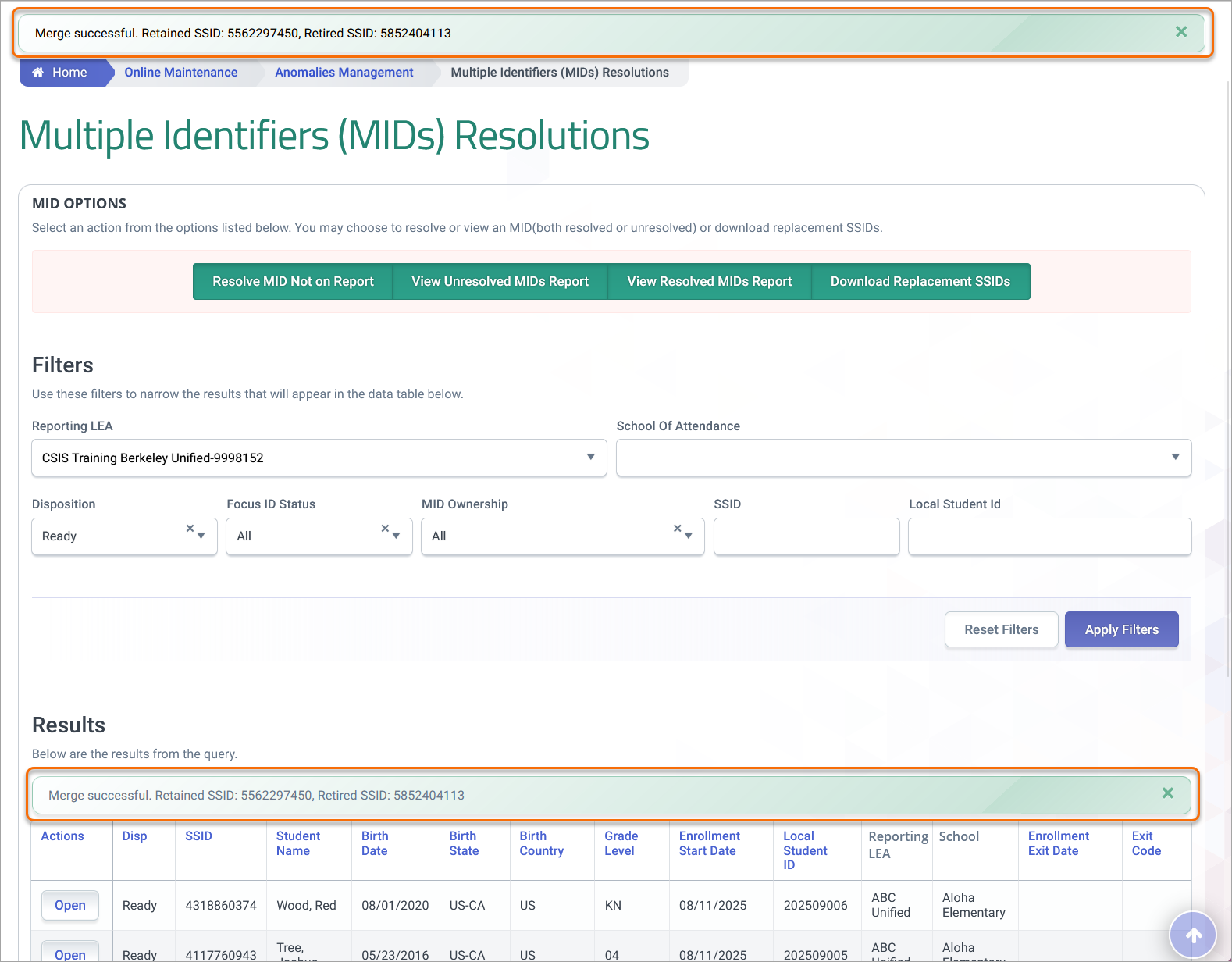Click the scroll-to-top arrow button
Screen dimensions: 1232x962
coord(1193,935)
